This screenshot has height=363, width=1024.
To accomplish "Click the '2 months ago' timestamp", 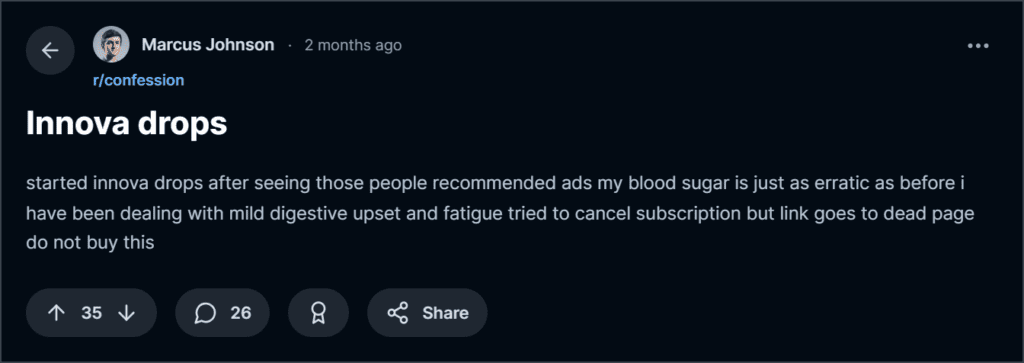I will tap(353, 45).
